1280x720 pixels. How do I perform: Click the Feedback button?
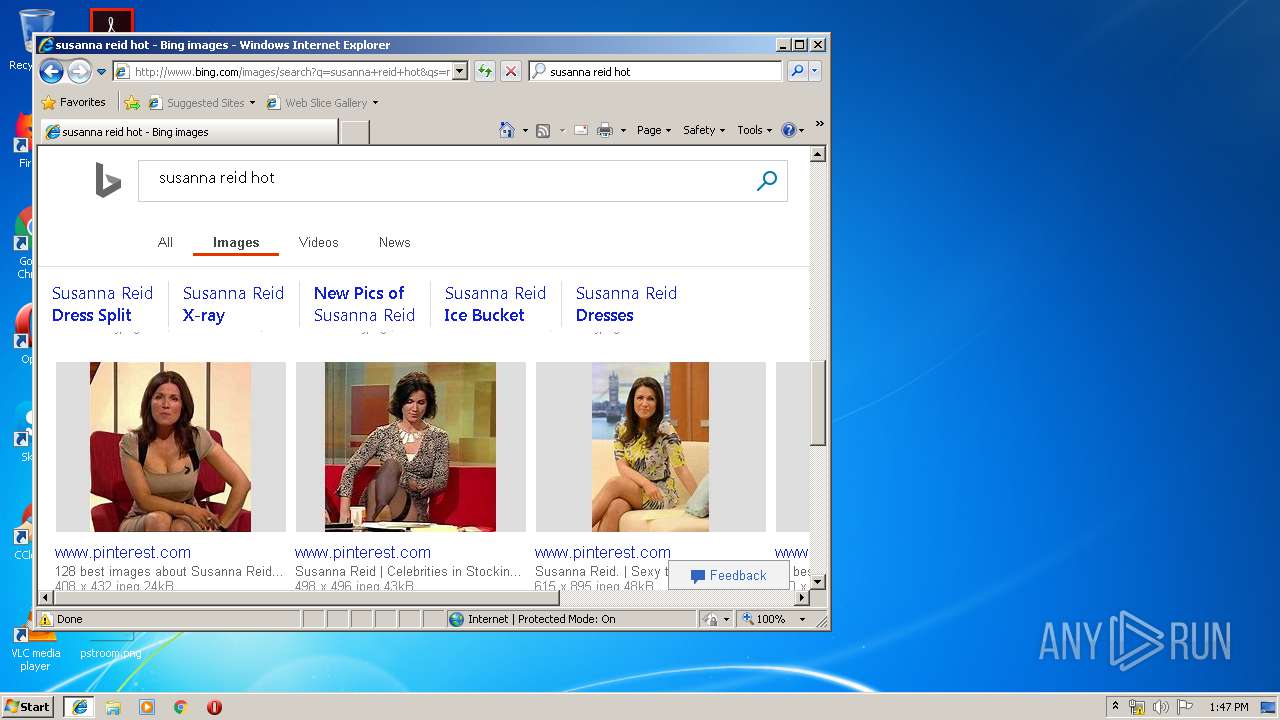coord(728,575)
